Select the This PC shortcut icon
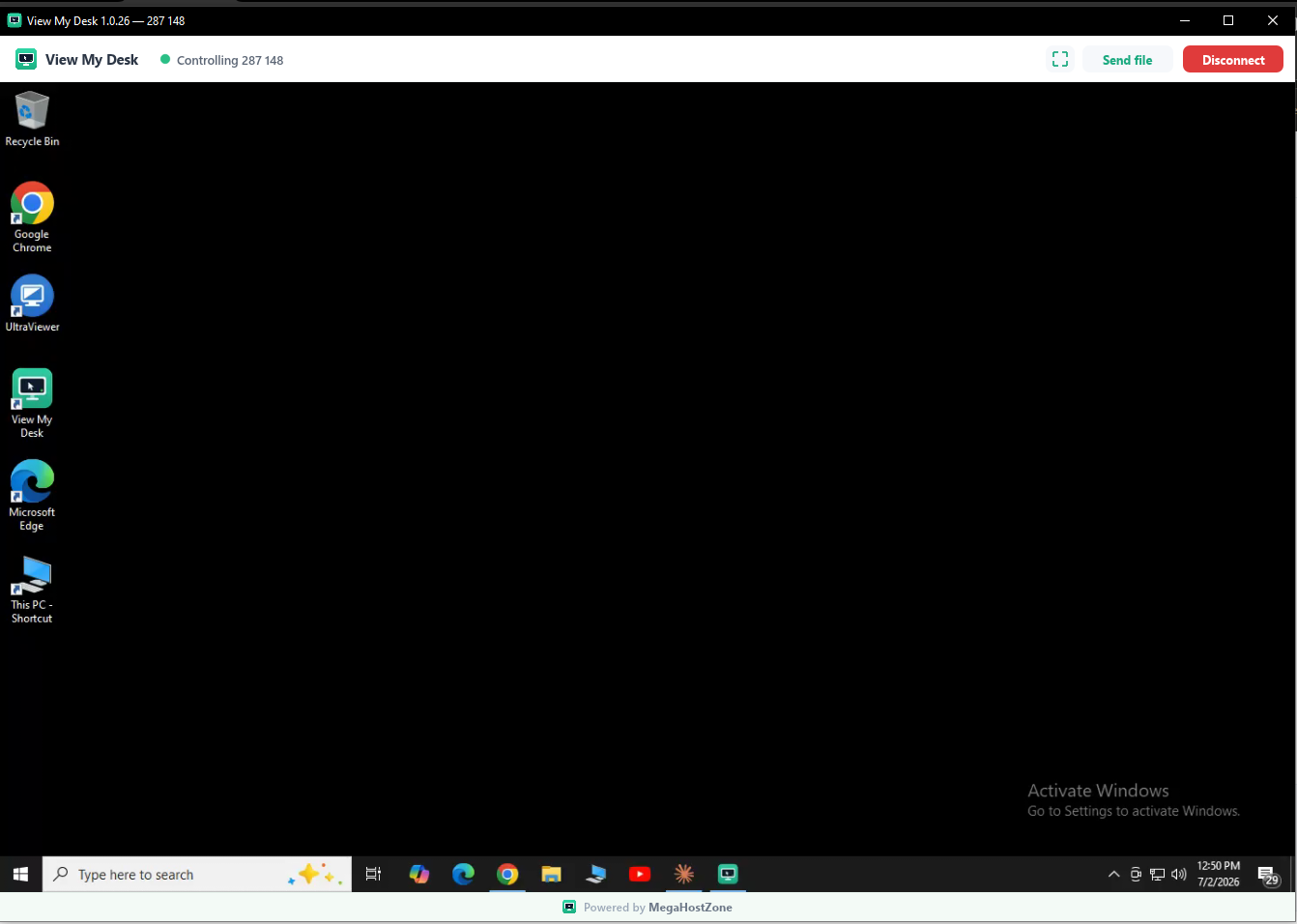Viewport: 1297px width, 924px height. point(32,590)
